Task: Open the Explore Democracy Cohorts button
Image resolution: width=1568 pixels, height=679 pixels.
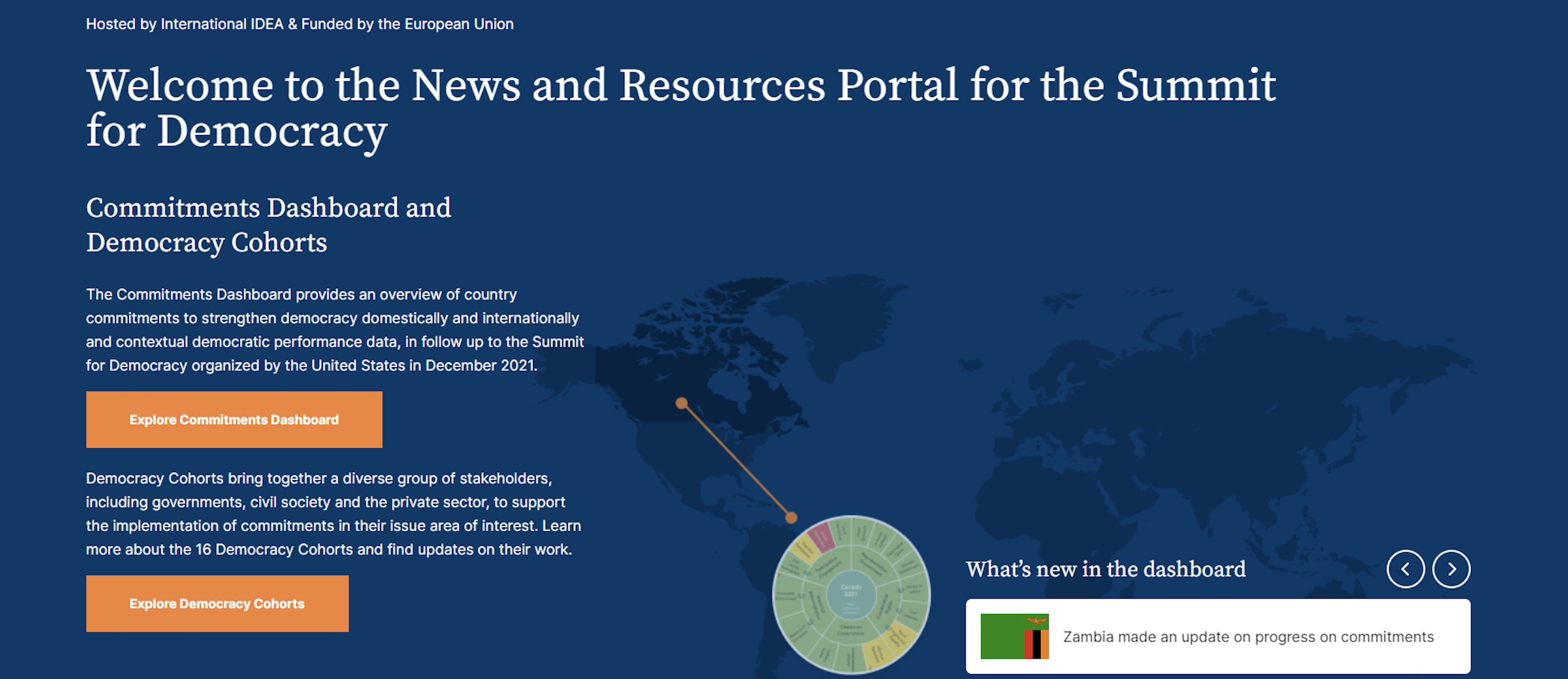Action: (x=217, y=603)
